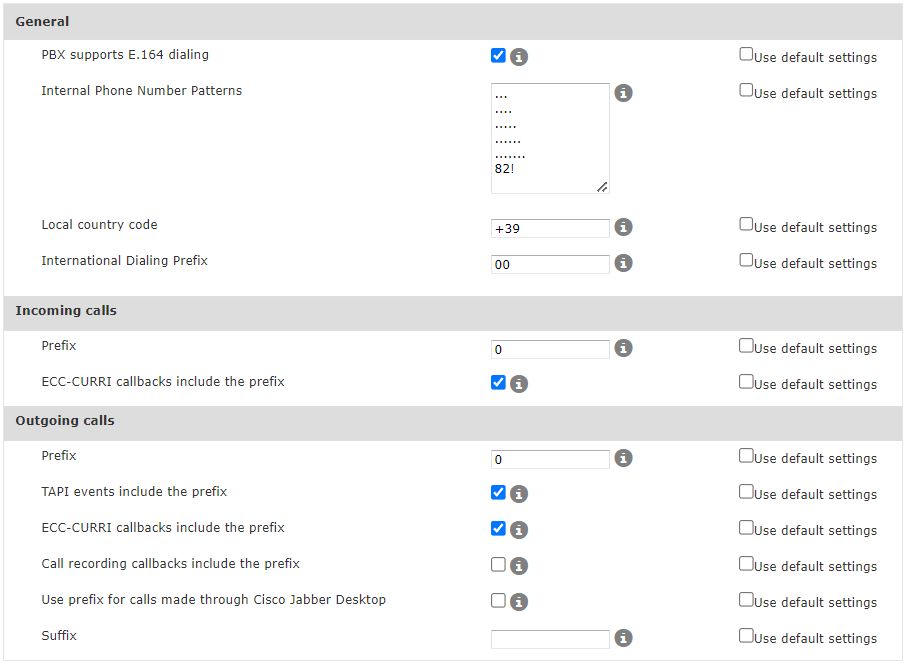Click info icon for Call recording callbacks
Image resolution: width=904 pixels, height=665 pixels.
pyautogui.click(x=519, y=566)
